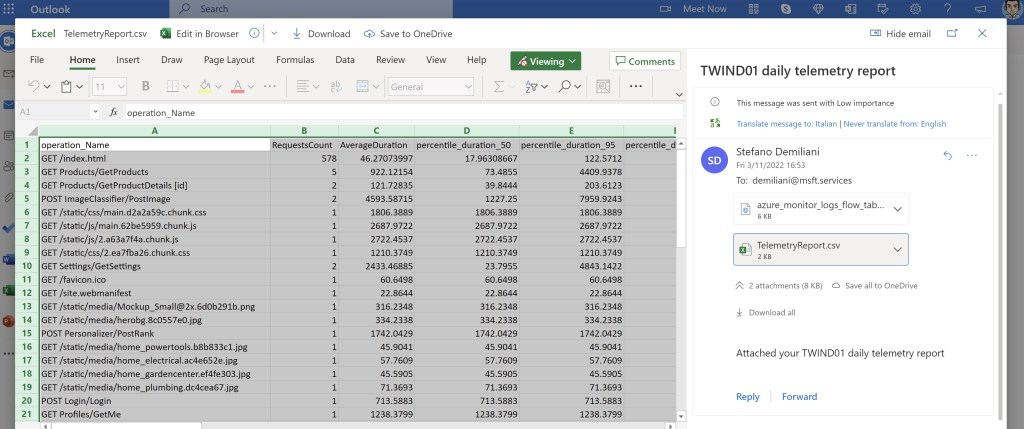Screen dimensions: 1024x429
Task: Open the Formulas ribbon tab
Action: click(295, 60)
